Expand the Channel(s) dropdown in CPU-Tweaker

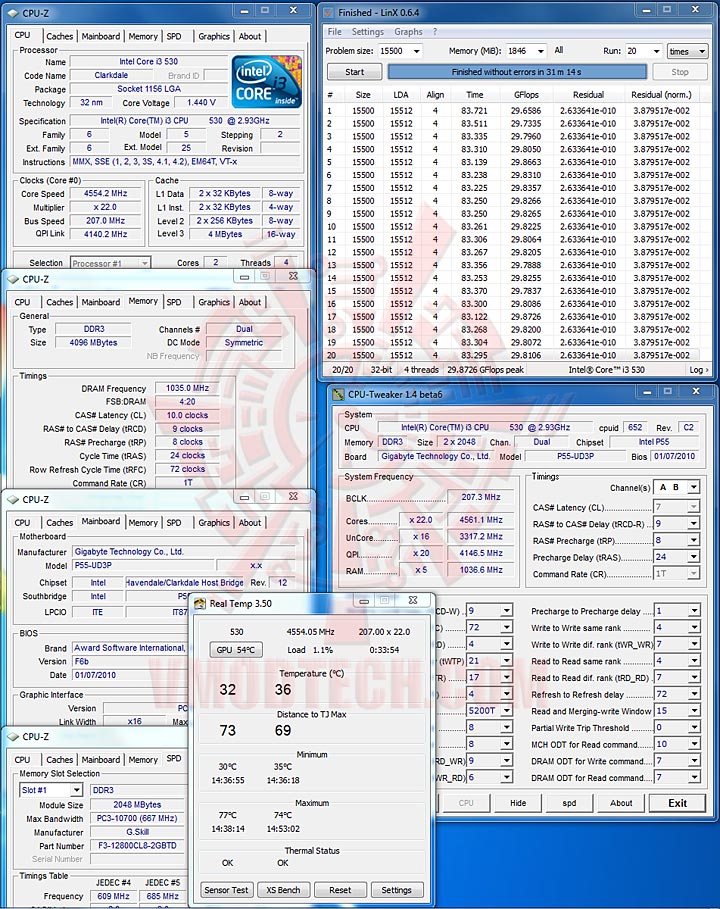click(693, 487)
